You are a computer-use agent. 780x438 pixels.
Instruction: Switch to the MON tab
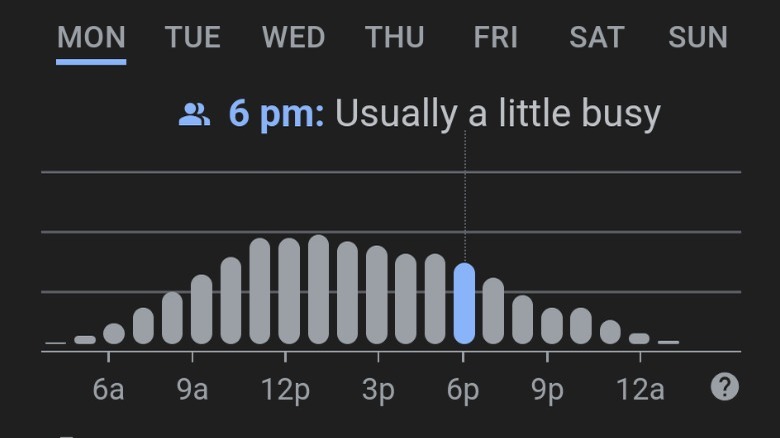point(91,38)
